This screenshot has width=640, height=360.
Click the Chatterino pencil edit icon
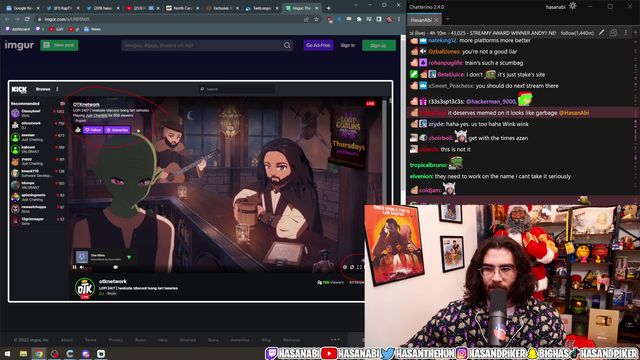(601, 33)
